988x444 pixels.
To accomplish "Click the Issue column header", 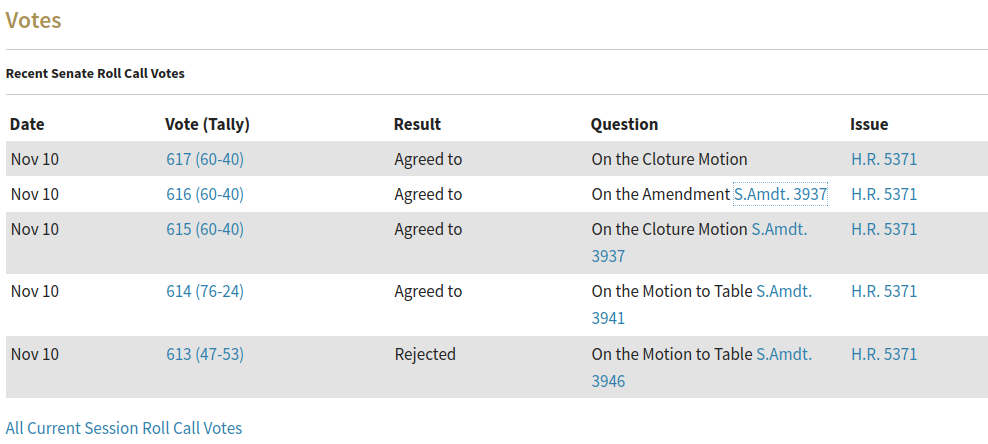I will pos(869,124).
